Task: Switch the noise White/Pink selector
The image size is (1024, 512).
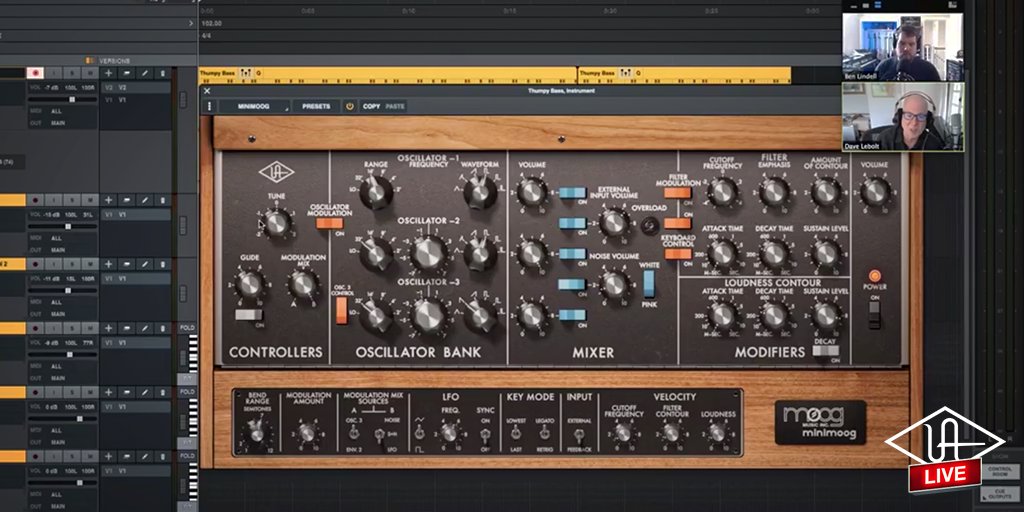Action: pos(649,284)
